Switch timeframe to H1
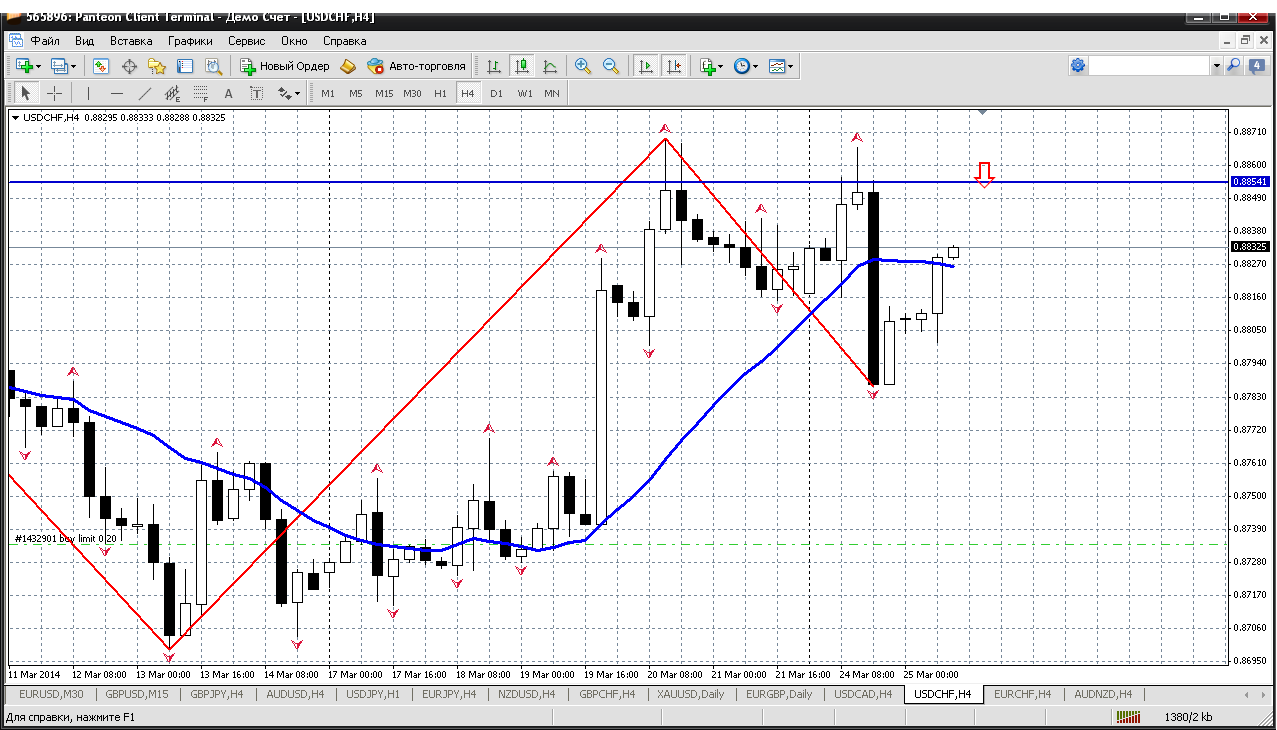Image resolution: width=1277 pixels, height=730 pixels. pyautogui.click(x=440, y=93)
